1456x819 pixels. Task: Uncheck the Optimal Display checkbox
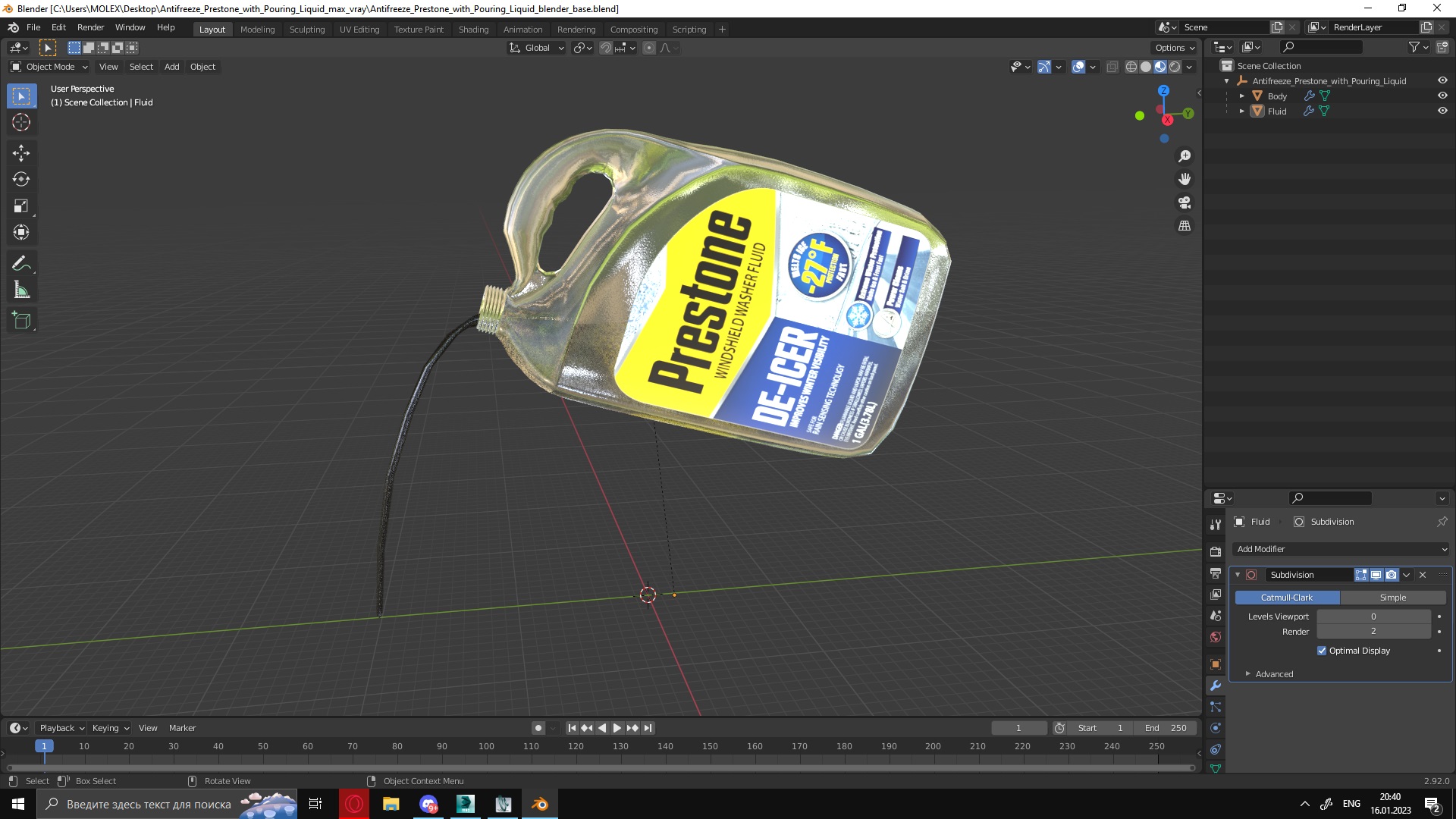pyautogui.click(x=1322, y=651)
